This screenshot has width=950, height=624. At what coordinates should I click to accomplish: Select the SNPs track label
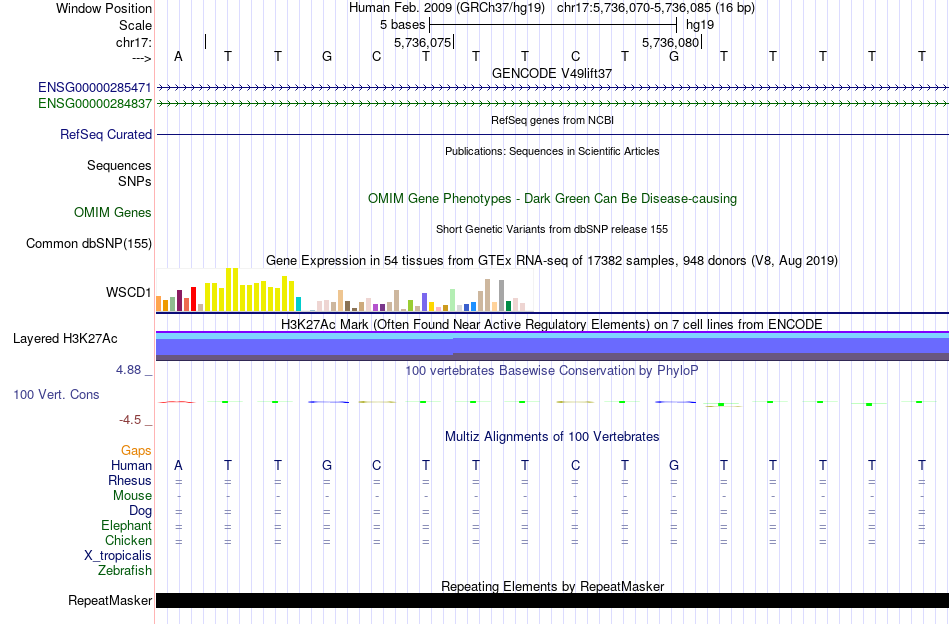(135, 181)
